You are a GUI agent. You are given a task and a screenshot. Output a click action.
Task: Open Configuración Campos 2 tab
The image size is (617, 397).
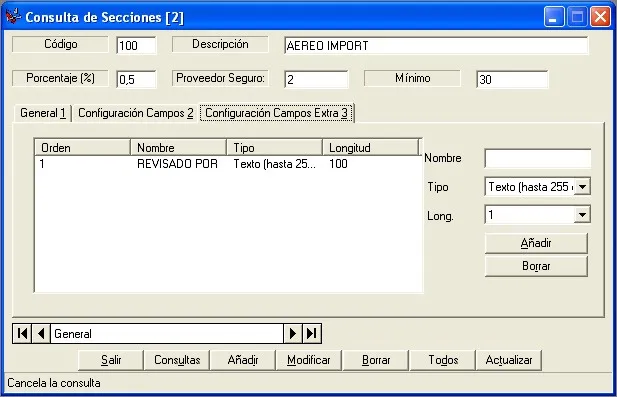[136, 113]
